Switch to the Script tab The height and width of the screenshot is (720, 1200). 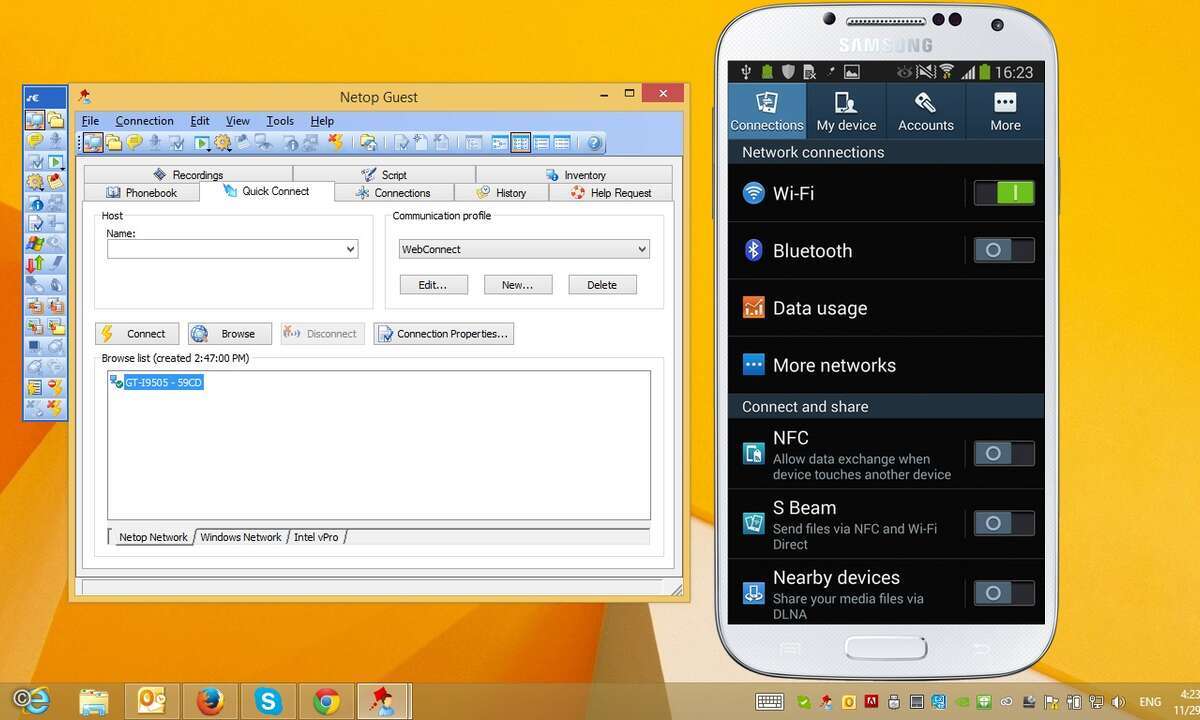(384, 175)
